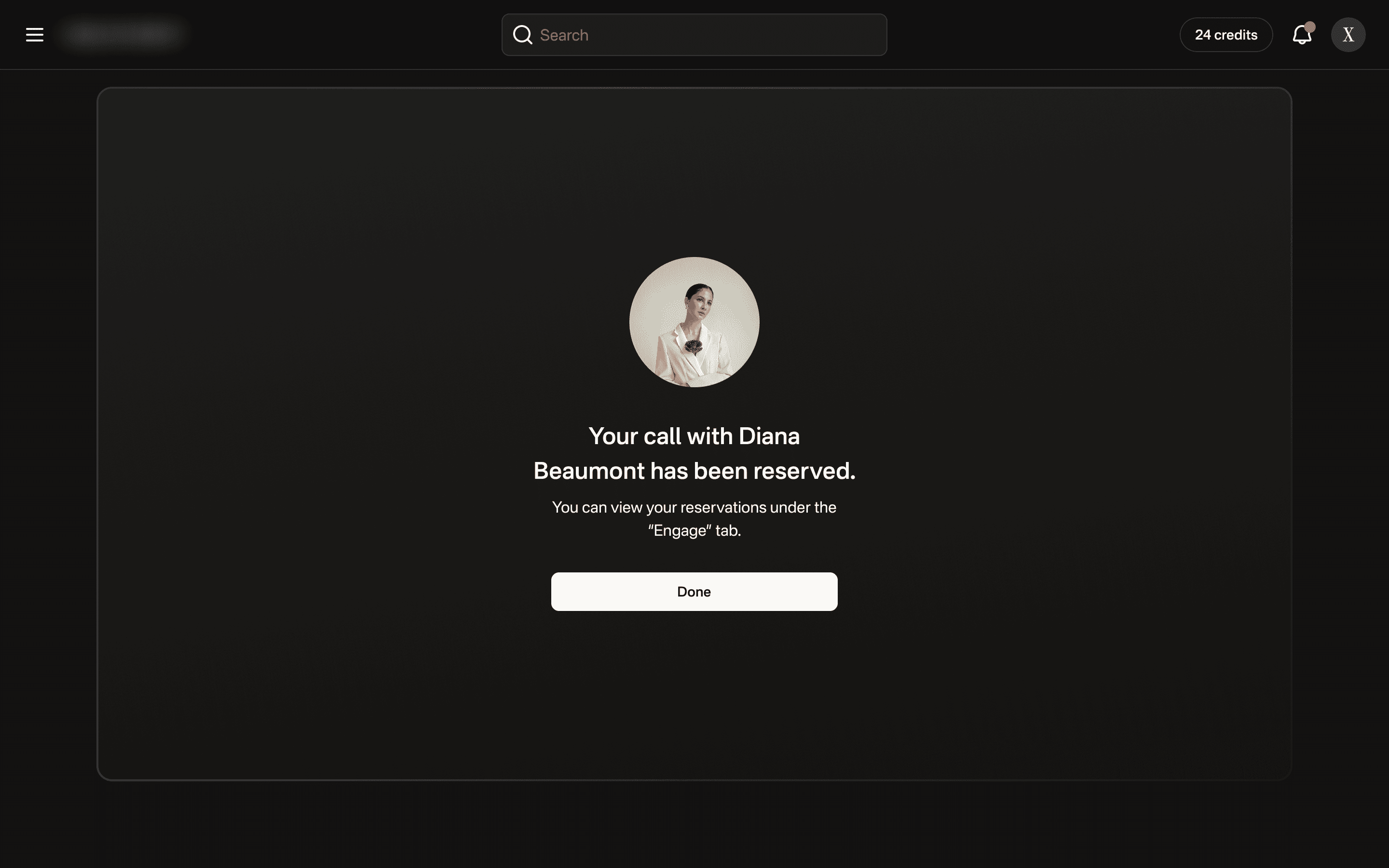Click the call reserved confirmation heading
Screen dimensions: 1389x868
click(x=694, y=453)
